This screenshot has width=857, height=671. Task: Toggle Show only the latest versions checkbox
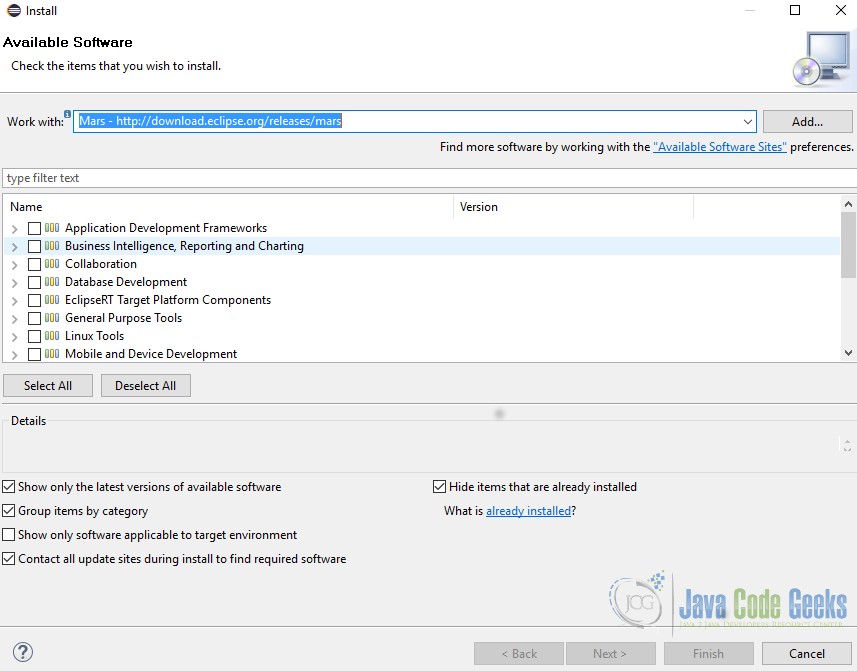pyautogui.click(x=9, y=486)
